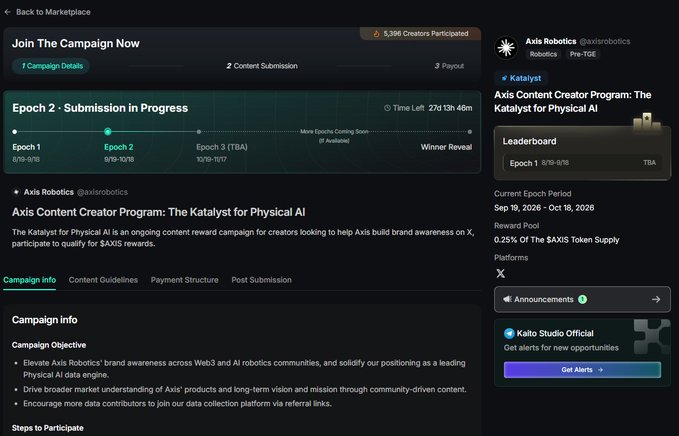Click the 5,396 Creators Participated badge
The width and height of the screenshot is (679, 436).
tap(420, 34)
